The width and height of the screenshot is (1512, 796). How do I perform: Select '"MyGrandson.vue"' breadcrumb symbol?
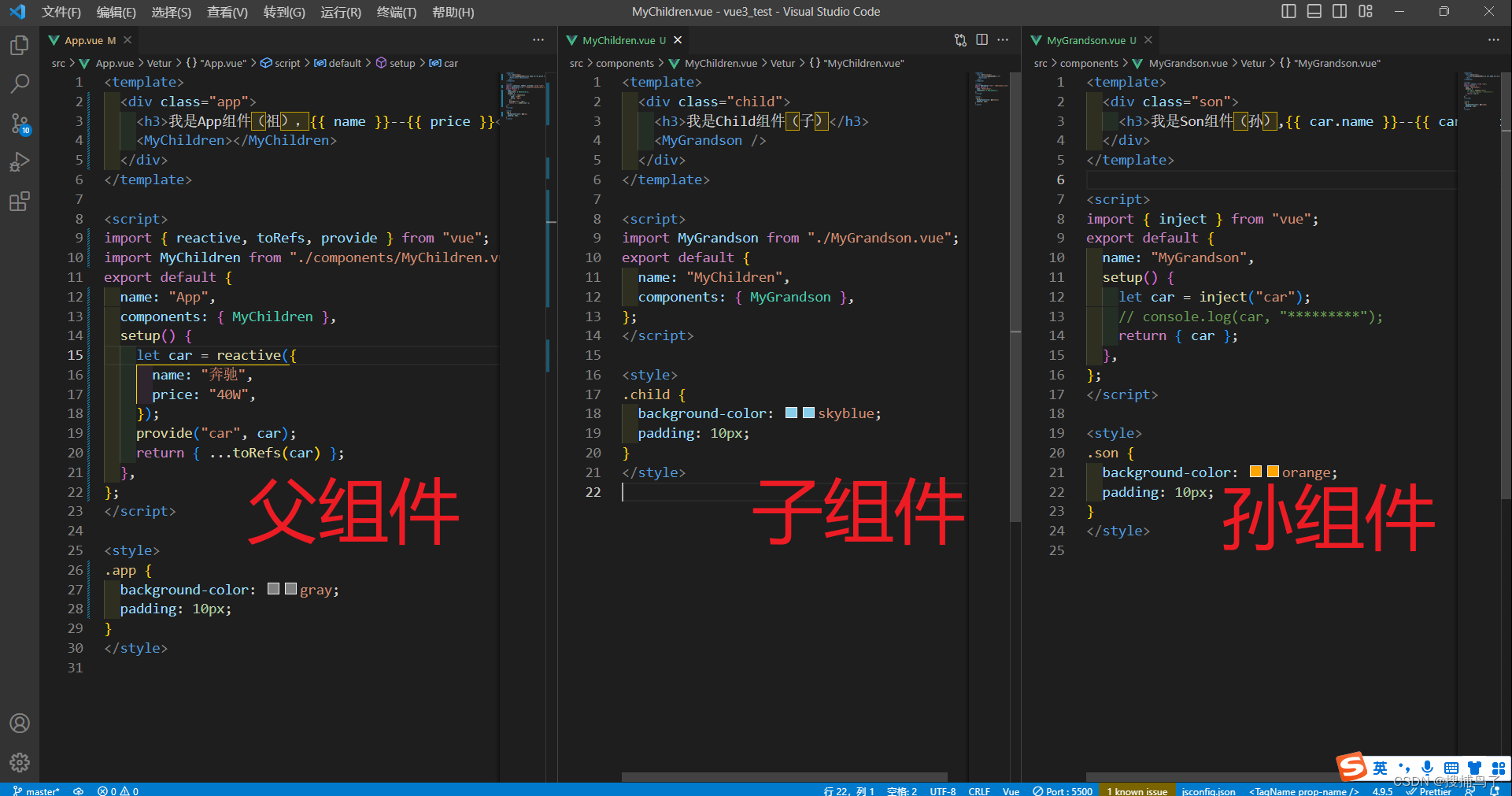pyautogui.click(x=1329, y=63)
